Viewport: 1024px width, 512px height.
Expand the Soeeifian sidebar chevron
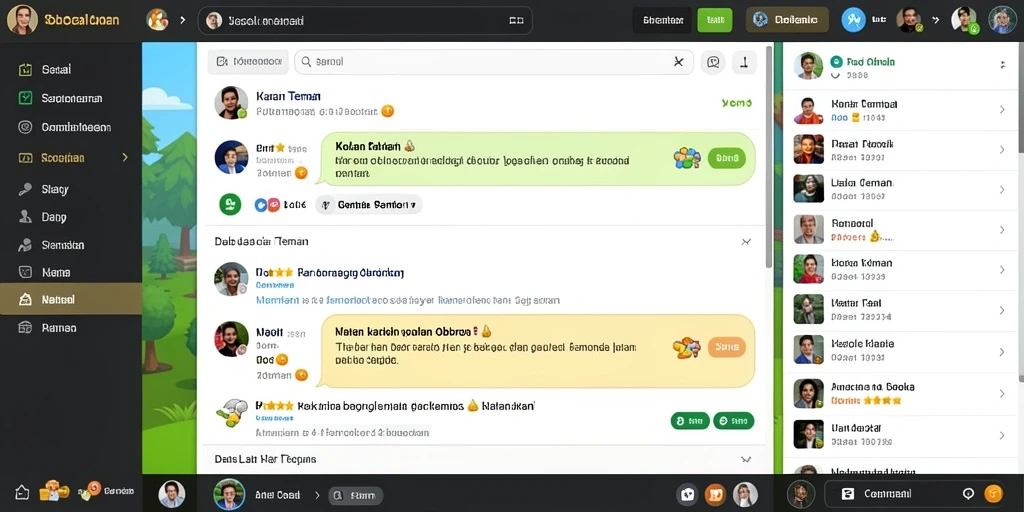pos(125,157)
